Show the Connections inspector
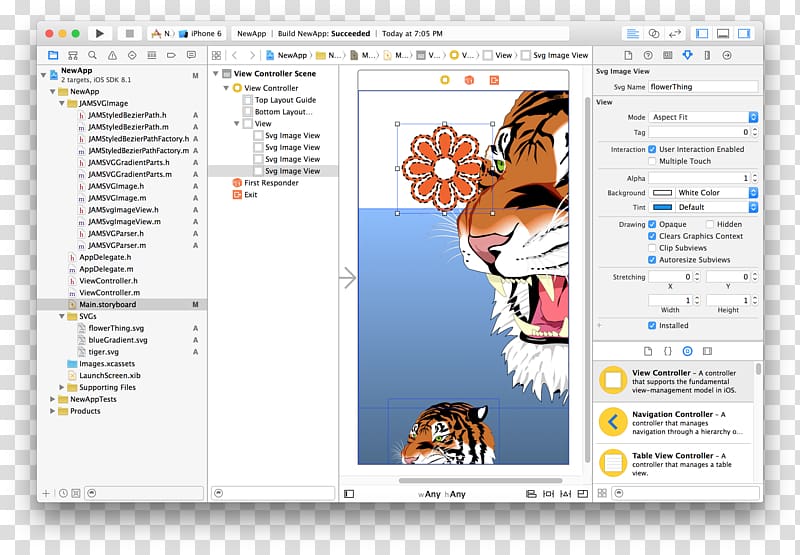Viewport: 800px width, 555px height. pyautogui.click(x=727, y=55)
